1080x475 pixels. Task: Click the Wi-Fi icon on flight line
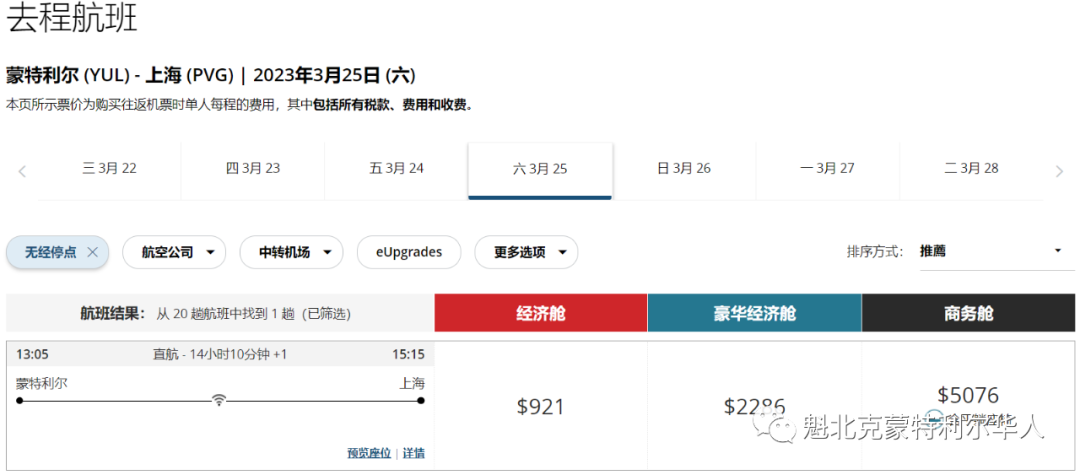(x=218, y=399)
